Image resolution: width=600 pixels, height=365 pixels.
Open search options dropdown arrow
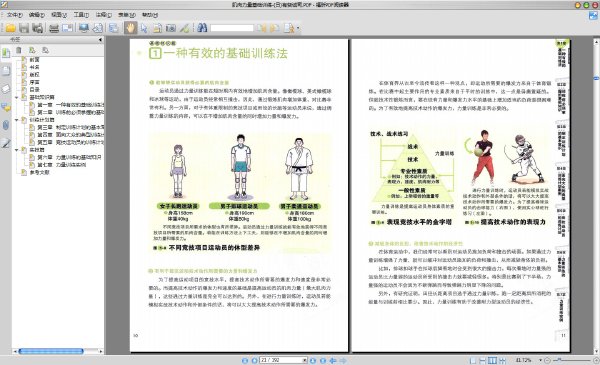tap(298, 28)
